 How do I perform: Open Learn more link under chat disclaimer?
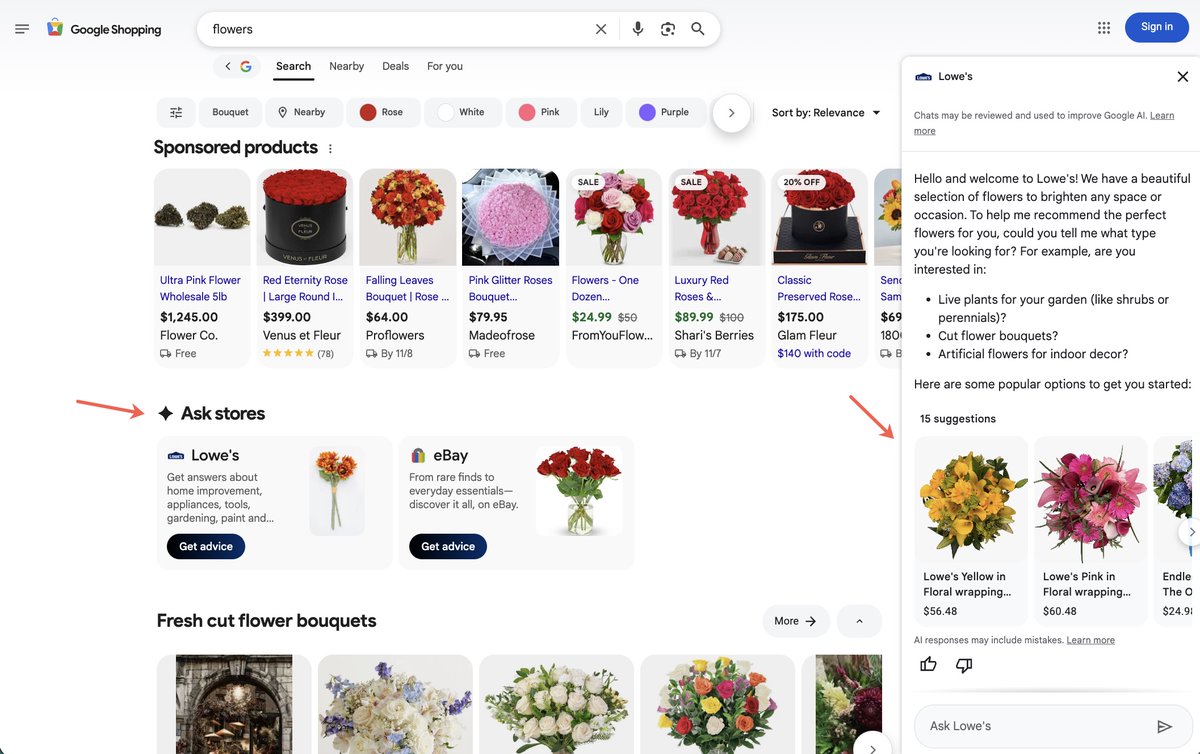(1043, 123)
